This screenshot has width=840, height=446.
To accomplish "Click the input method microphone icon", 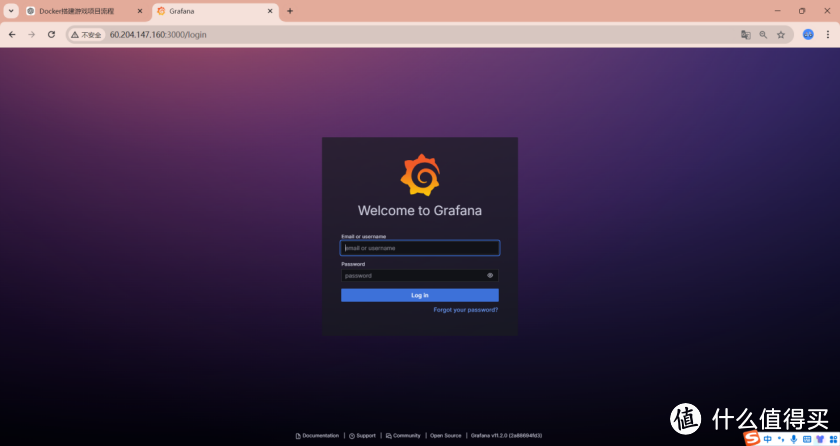I will click(794, 439).
